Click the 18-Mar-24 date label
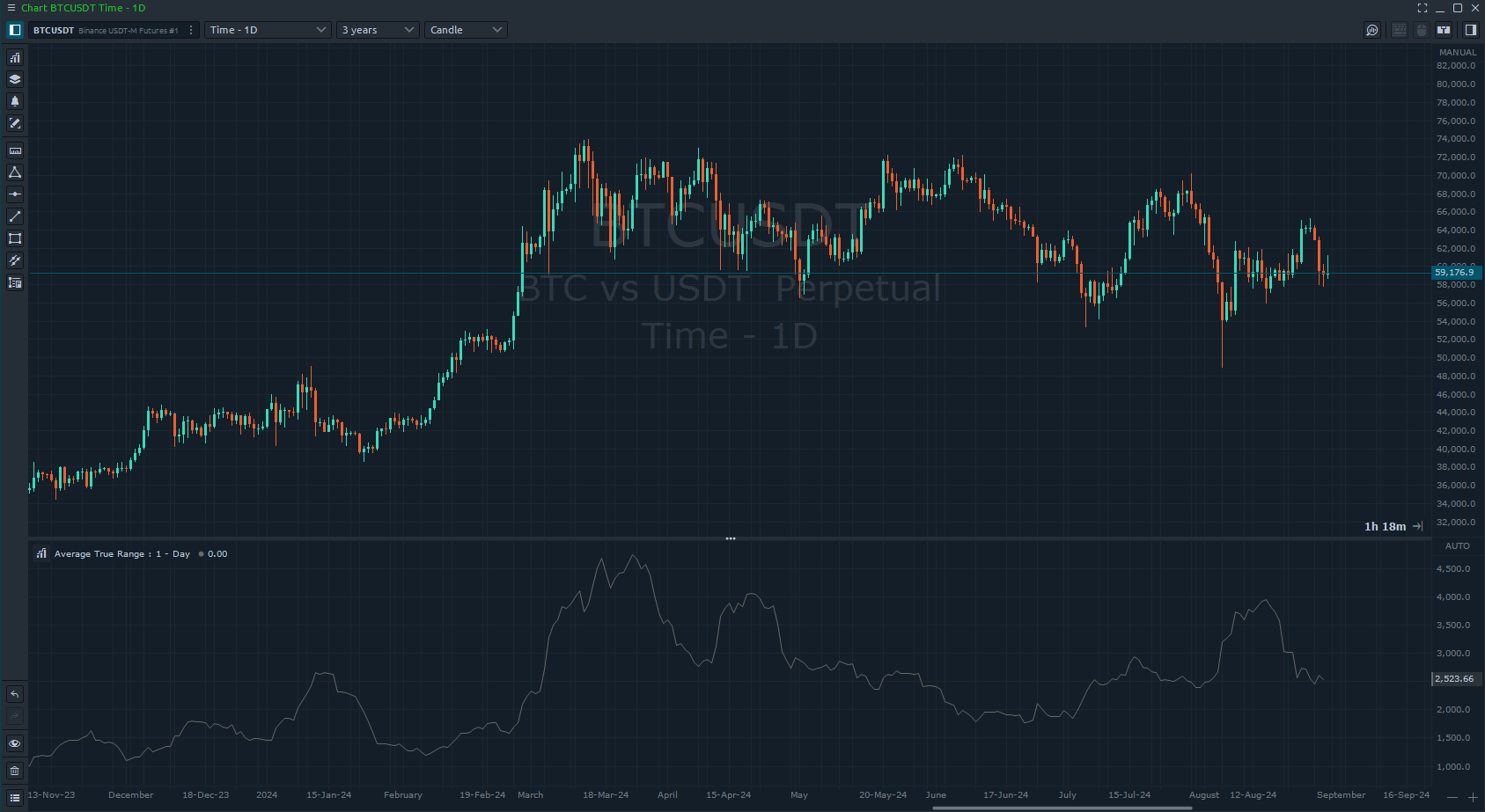 tap(606, 795)
